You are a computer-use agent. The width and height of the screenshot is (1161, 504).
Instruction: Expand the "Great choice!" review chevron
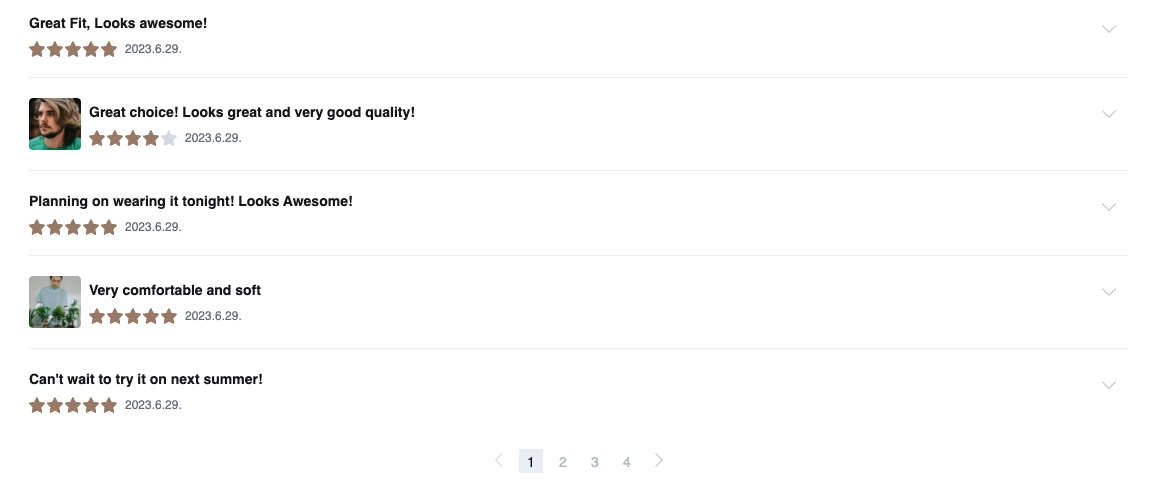[1108, 114]
